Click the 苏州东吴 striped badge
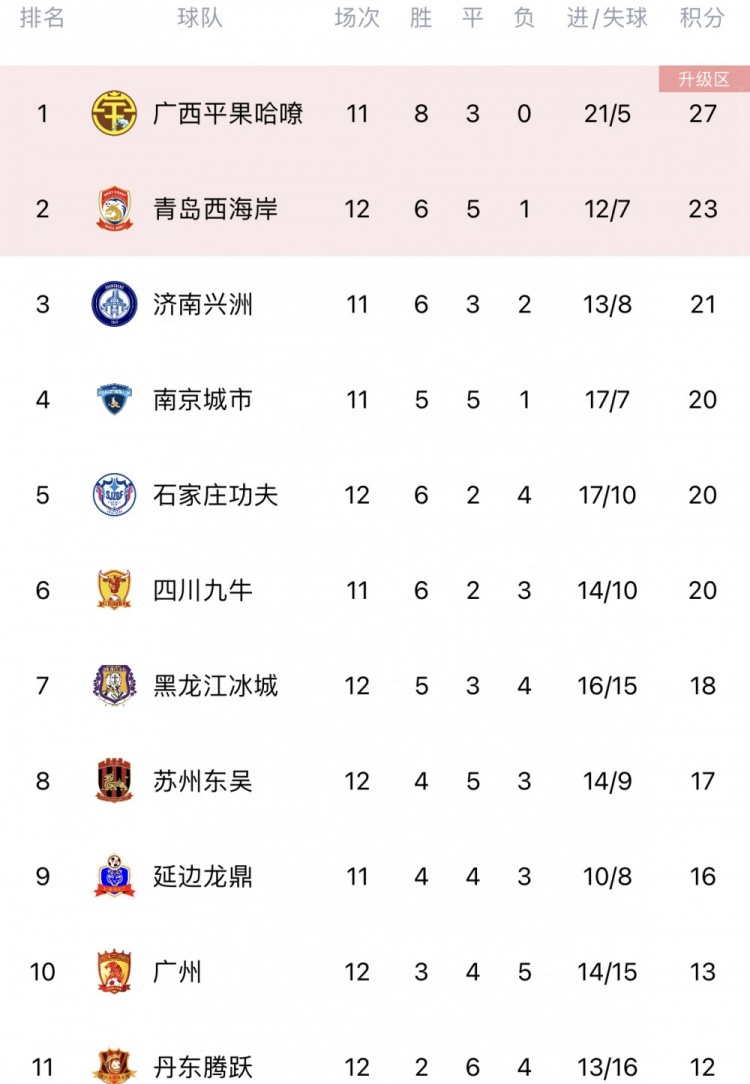 click(114, 781)
